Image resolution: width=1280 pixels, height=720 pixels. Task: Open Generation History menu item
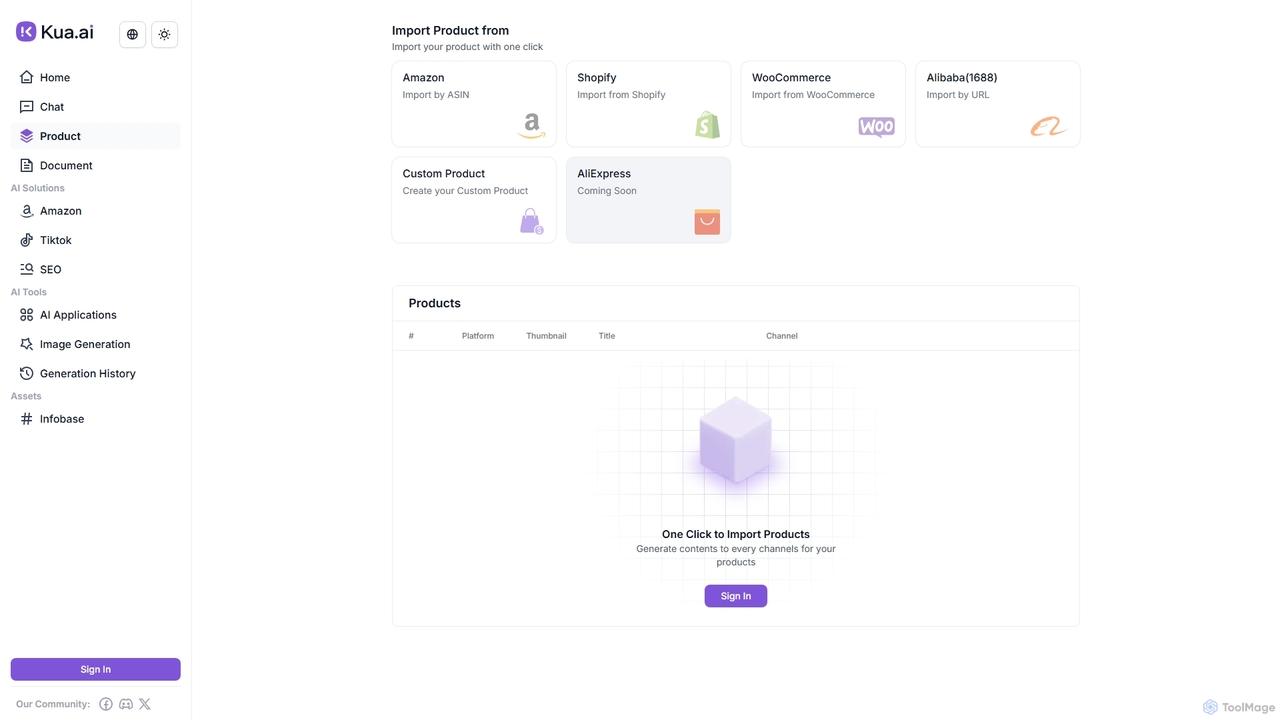95,373
